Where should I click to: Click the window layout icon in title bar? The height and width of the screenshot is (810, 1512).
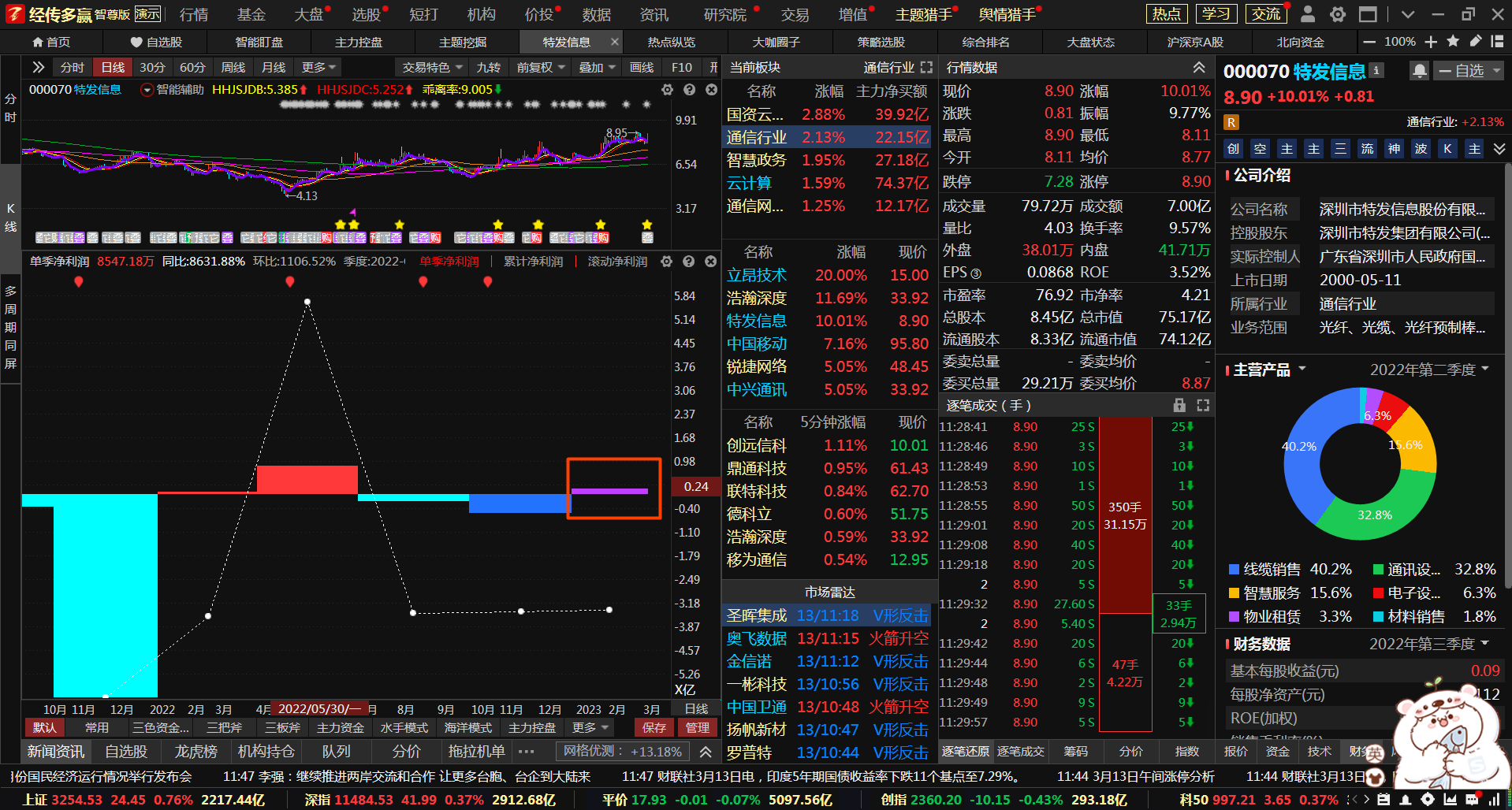click(x=1368, y=14)
